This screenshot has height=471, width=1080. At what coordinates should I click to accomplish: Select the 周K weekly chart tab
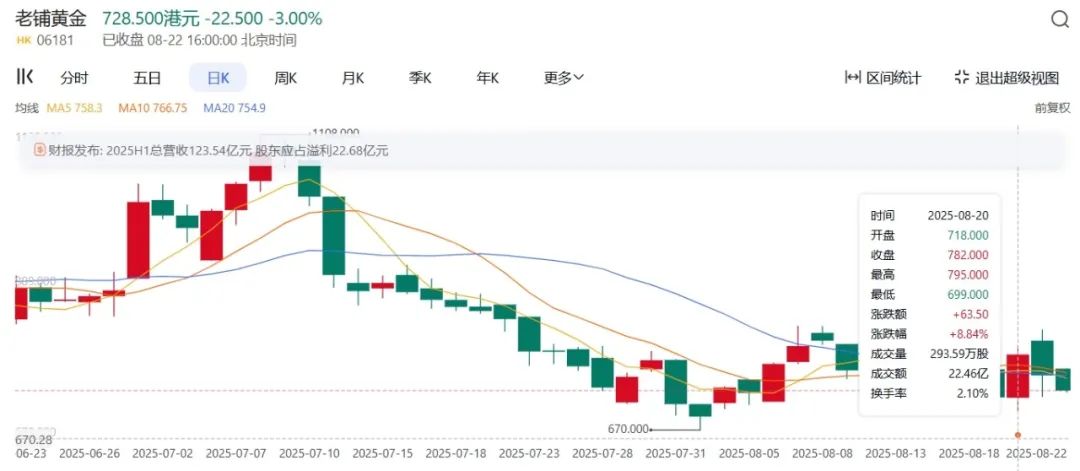coord(286,78)
